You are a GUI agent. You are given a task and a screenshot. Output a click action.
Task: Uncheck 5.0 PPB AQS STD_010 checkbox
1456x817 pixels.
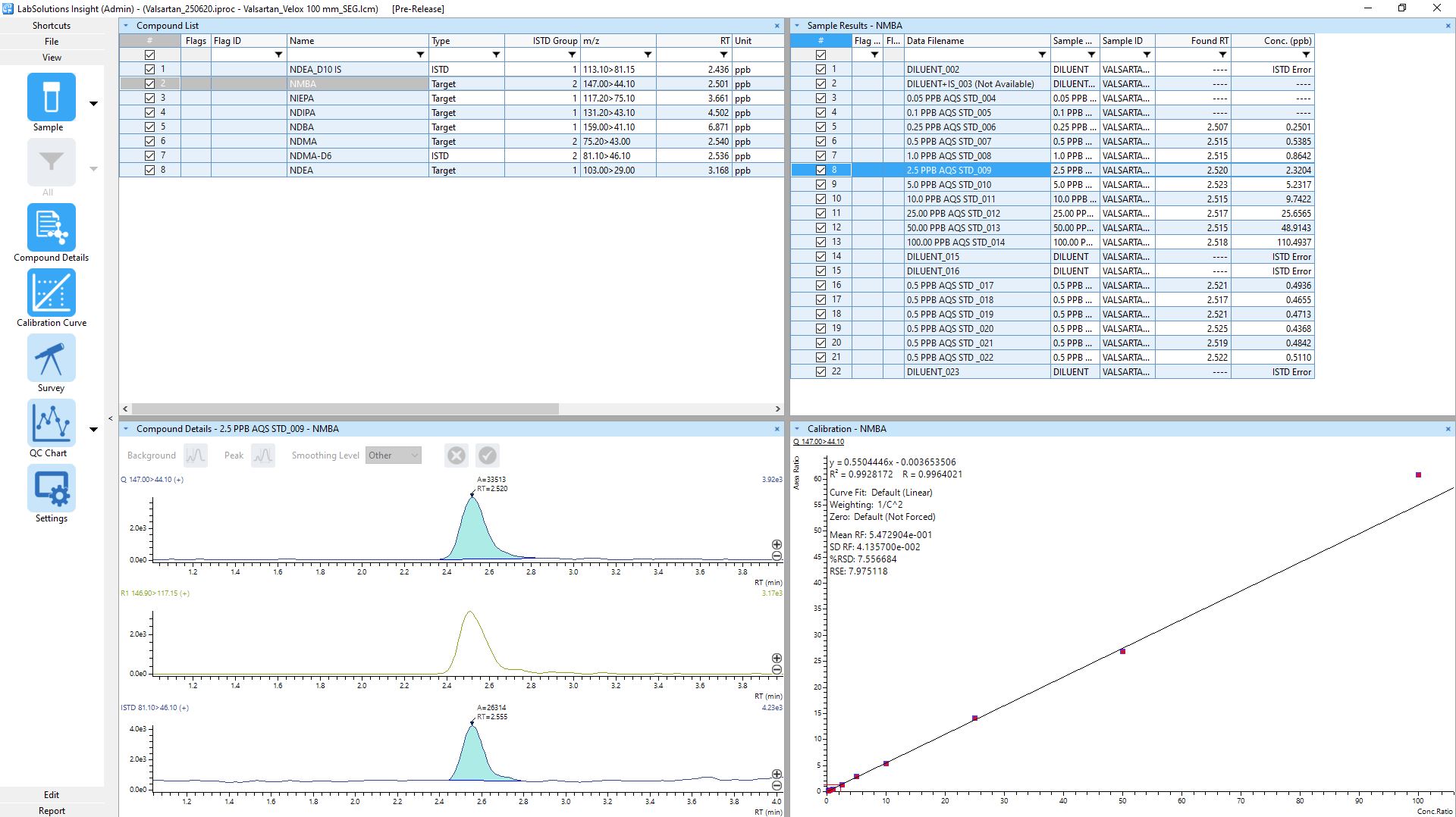click(821, 184)
